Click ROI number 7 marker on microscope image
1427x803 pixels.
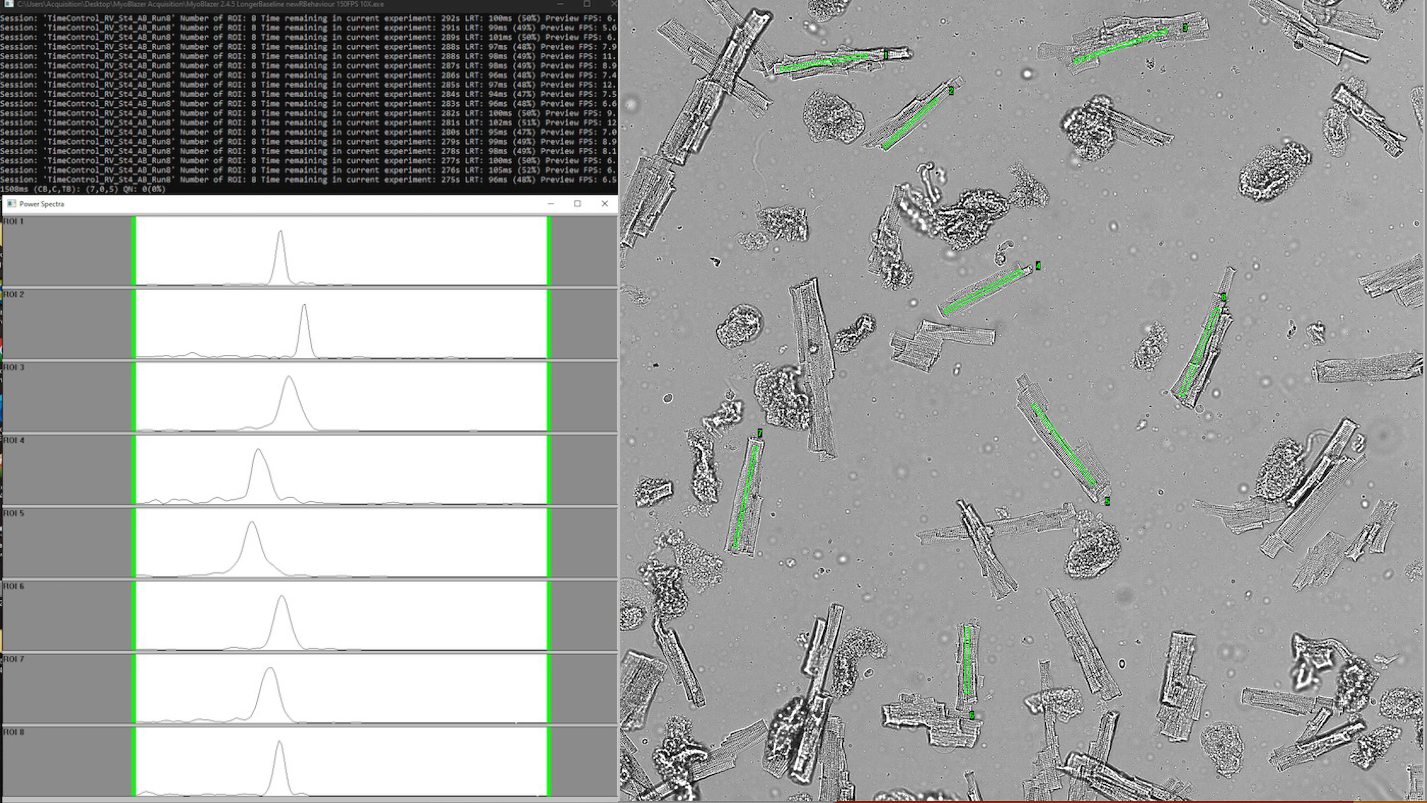pos(760,433)
